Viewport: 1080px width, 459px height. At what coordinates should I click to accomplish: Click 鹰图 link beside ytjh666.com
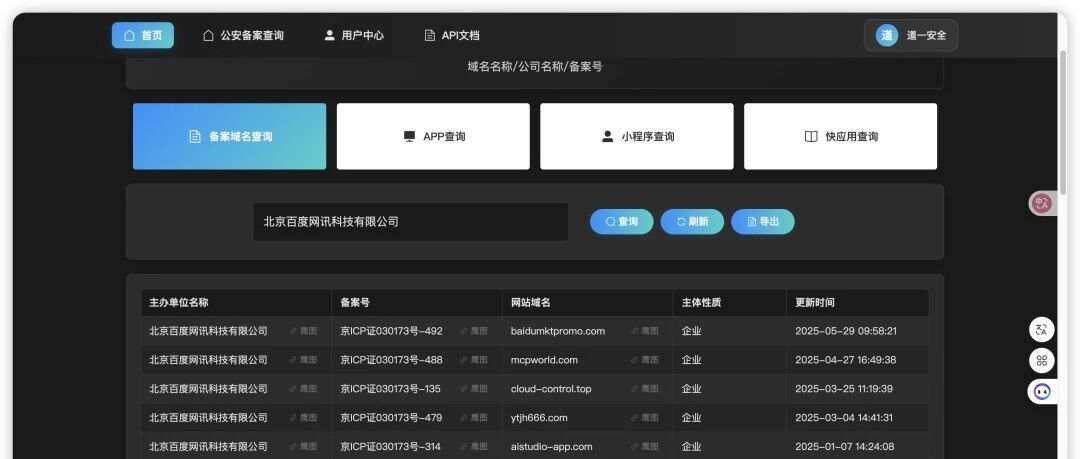tap(645, 418)
